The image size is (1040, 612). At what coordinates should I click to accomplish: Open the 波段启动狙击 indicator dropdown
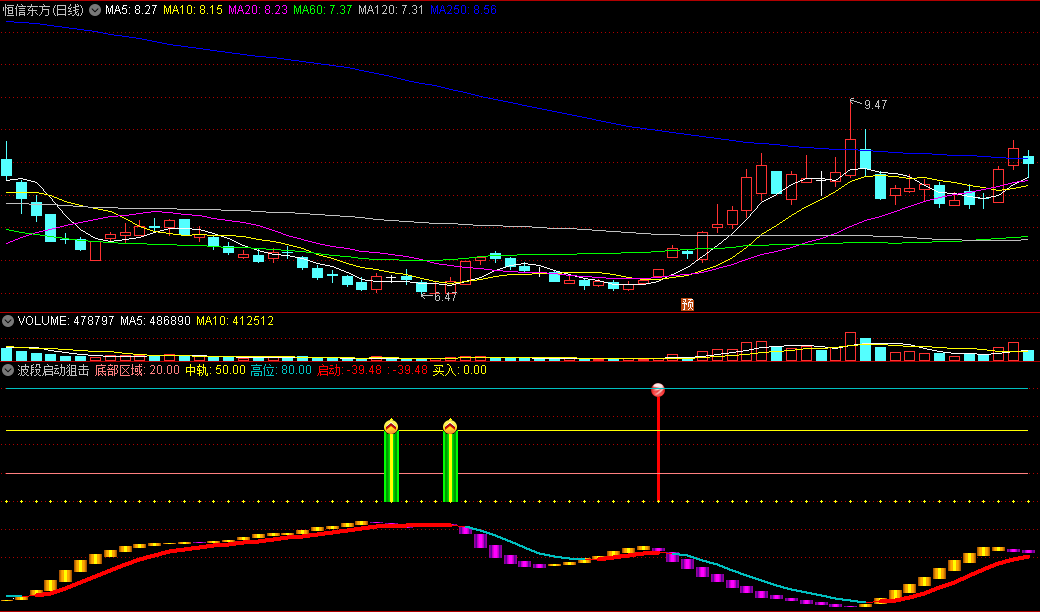8,370
